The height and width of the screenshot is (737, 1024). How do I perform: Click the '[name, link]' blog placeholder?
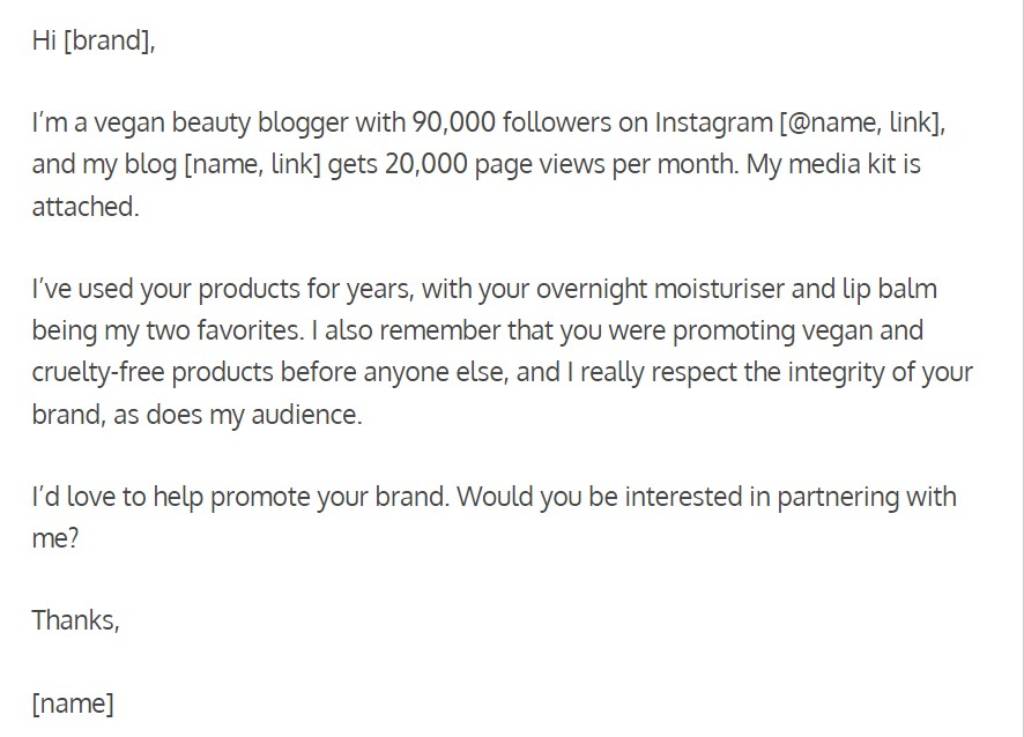(253, 164)
